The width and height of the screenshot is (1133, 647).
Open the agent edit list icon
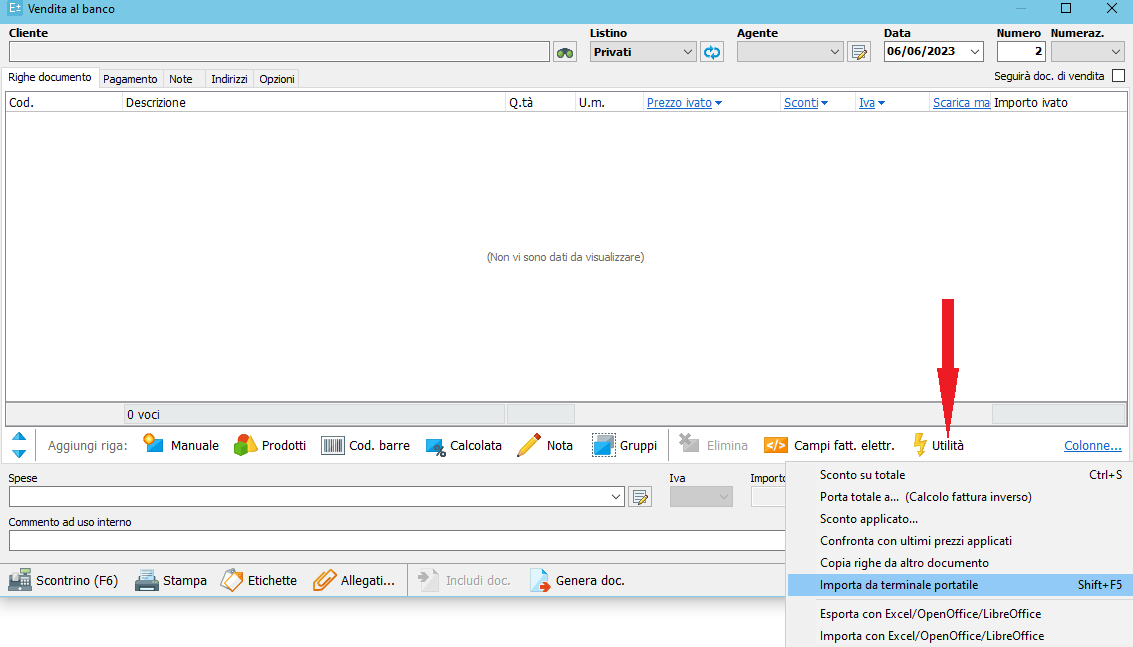[x=859, y=52]
